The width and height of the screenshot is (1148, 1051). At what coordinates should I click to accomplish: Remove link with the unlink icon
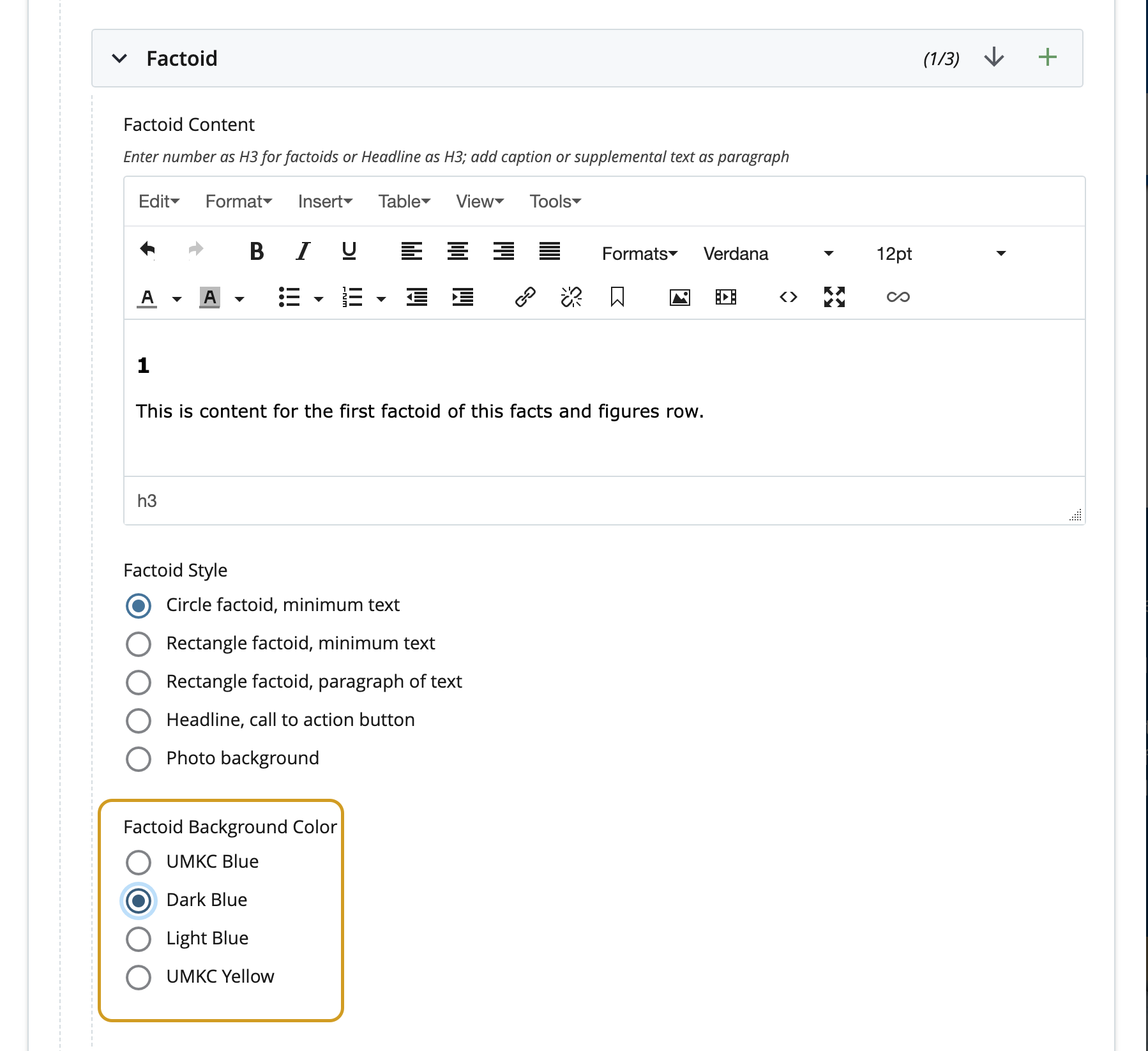pyautogui.click(x=571, y=297)
